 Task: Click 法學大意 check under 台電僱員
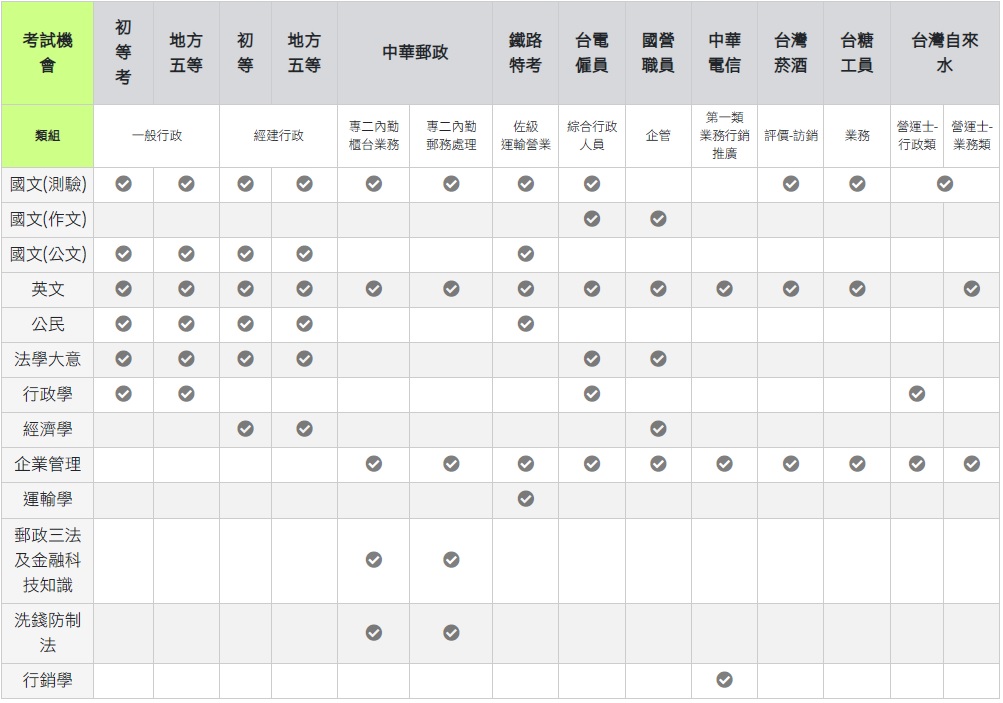click(x=592, y=359)
